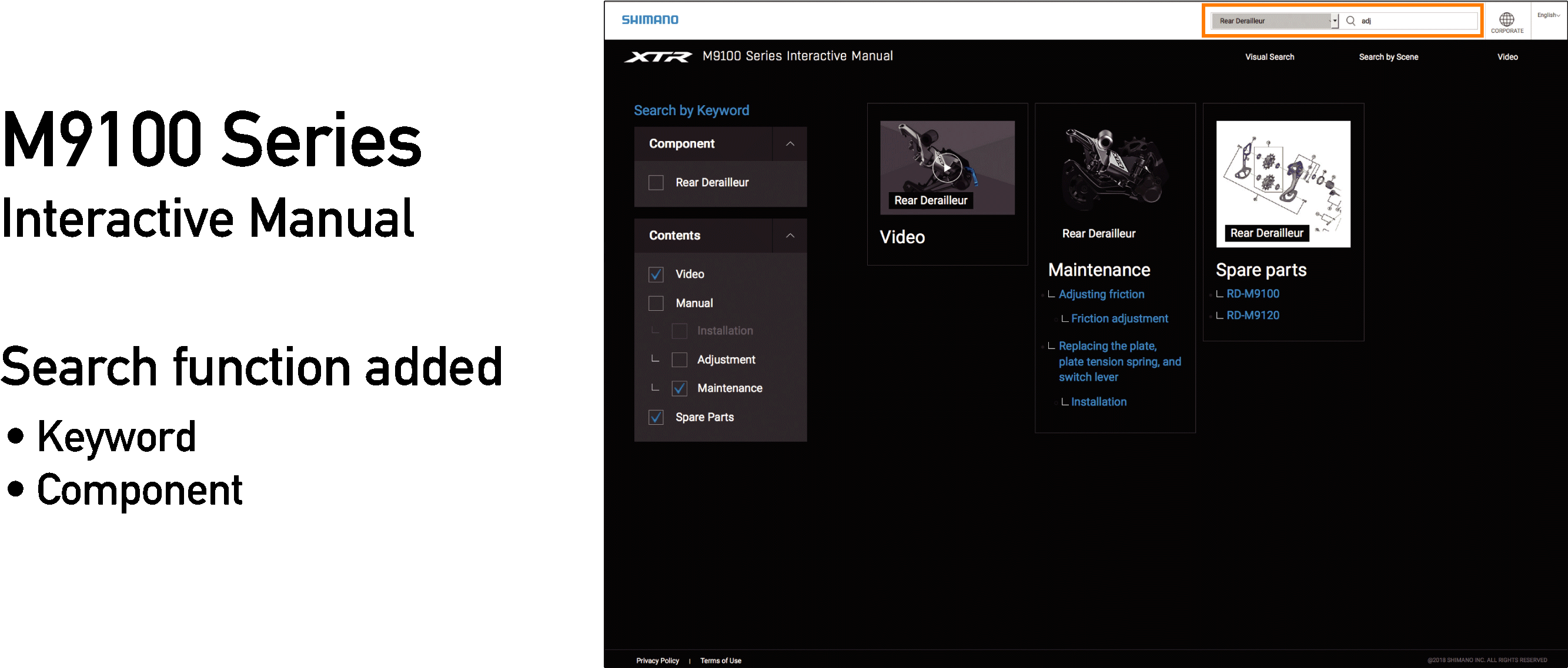Play the Rear Derailleur video

coord(947,167)
